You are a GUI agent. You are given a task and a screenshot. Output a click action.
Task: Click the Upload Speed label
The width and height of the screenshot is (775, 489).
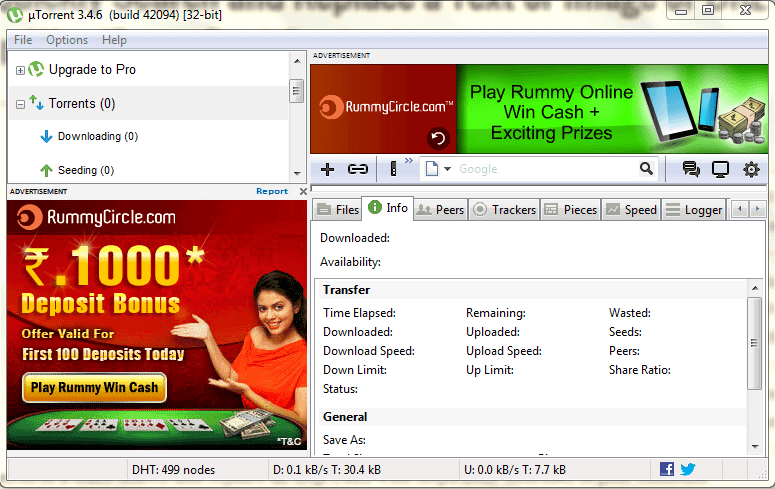(504, 351)
